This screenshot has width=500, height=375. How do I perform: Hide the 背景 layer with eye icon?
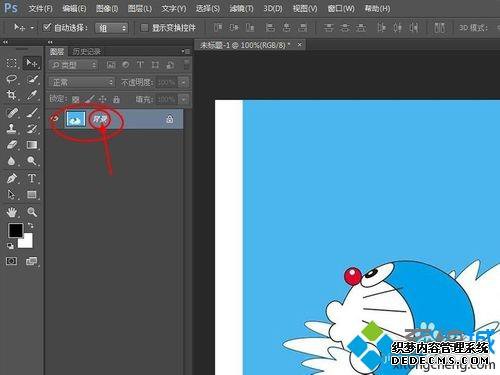coord(55,119)
